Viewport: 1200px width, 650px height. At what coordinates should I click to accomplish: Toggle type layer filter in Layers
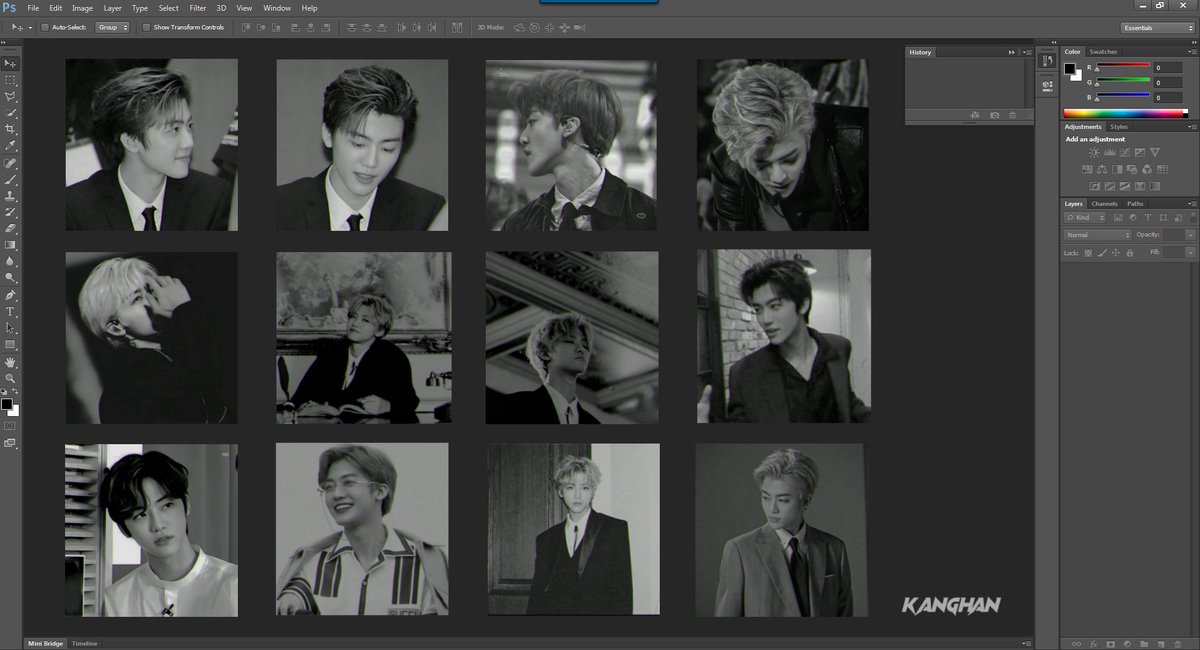click(x=1147, y=217)
